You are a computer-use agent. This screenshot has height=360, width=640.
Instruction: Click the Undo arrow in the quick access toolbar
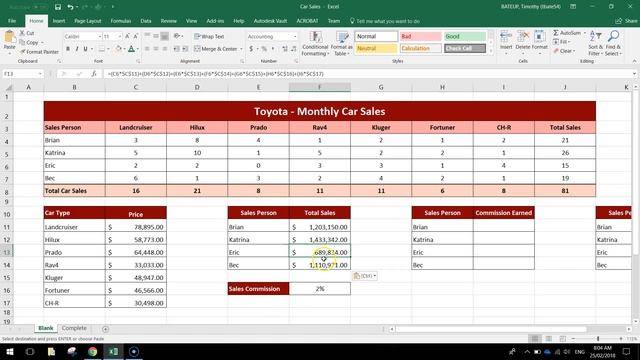(x=70, y=7)
